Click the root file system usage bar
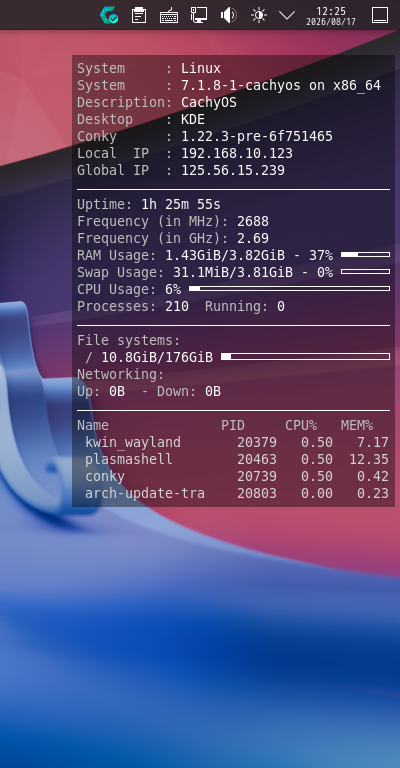Screen dimensions: 400x768 (x=306, y=357)
